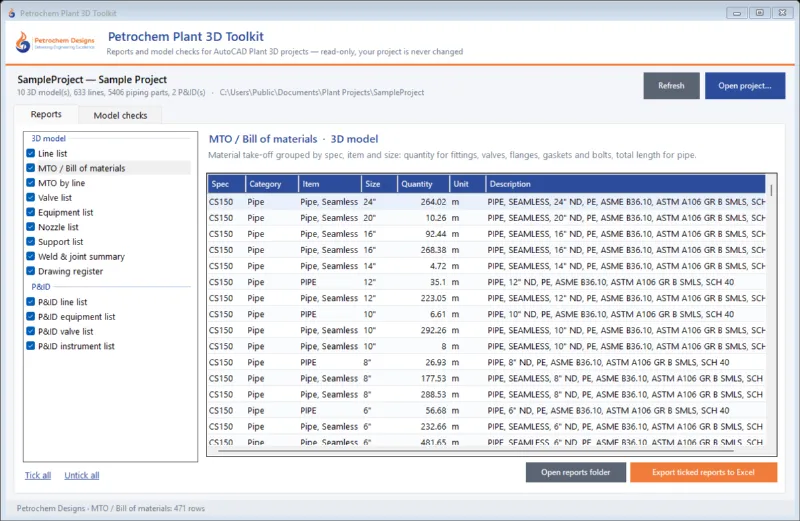Select the P&ID line list label

point(63,303)
